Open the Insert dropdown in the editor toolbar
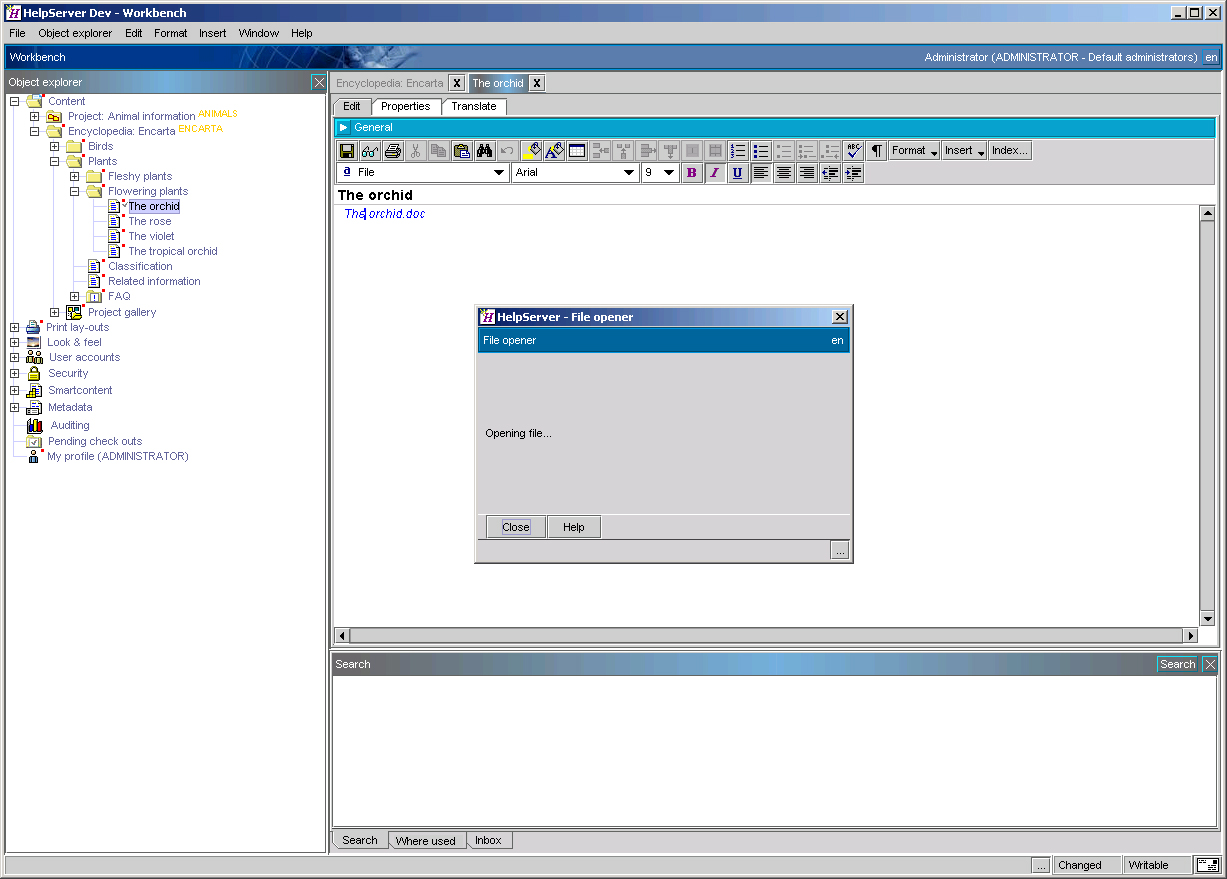 (965, 151)
